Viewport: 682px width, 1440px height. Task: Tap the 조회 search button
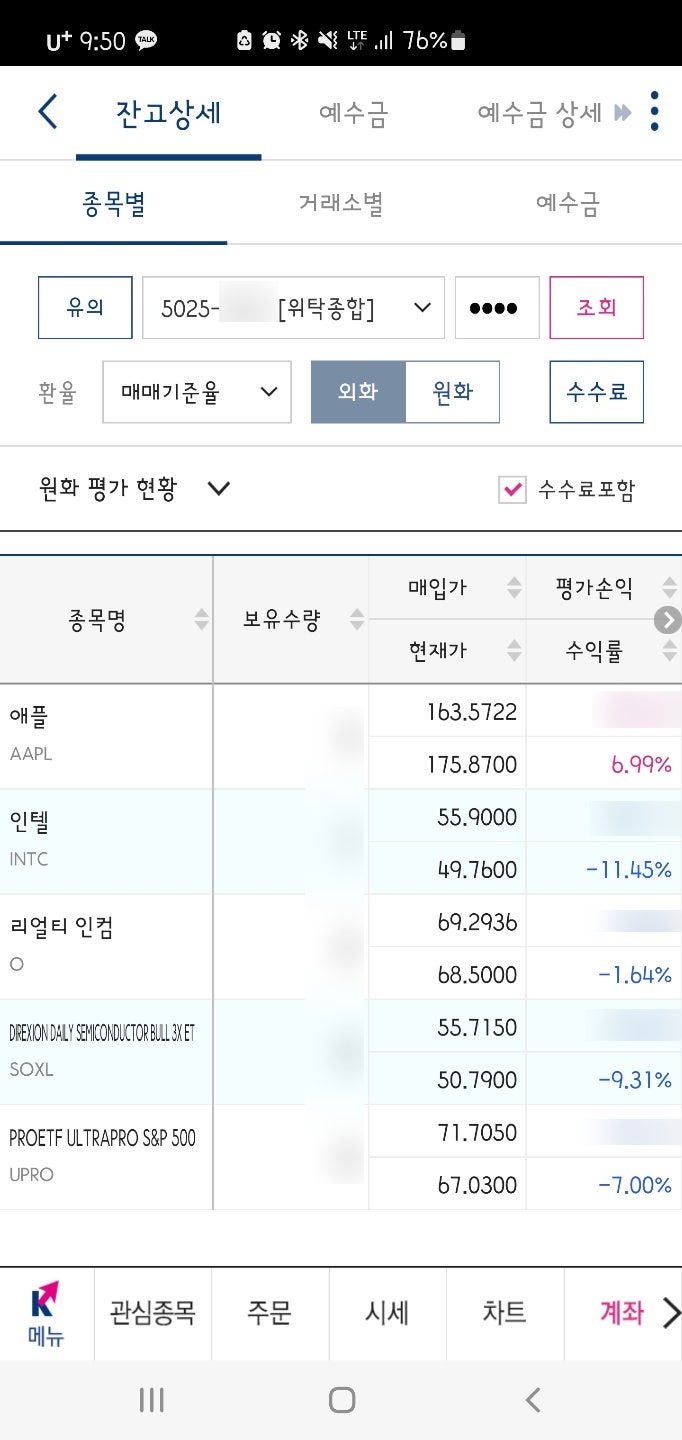pyautogui.click(x=596, y=308)
